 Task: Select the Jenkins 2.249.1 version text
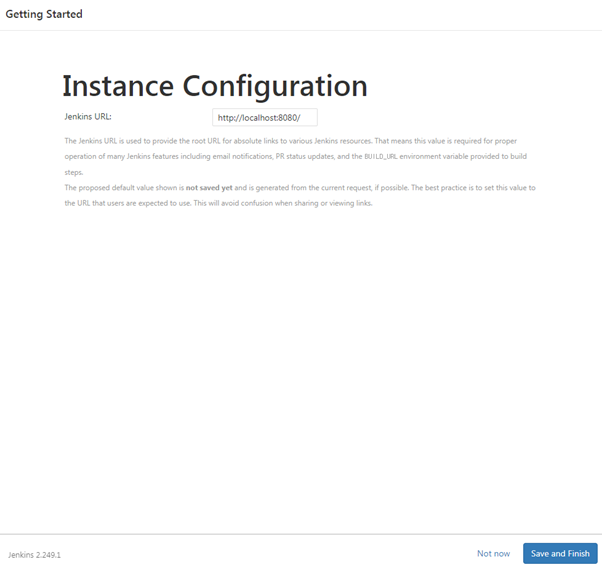[34, 555]
